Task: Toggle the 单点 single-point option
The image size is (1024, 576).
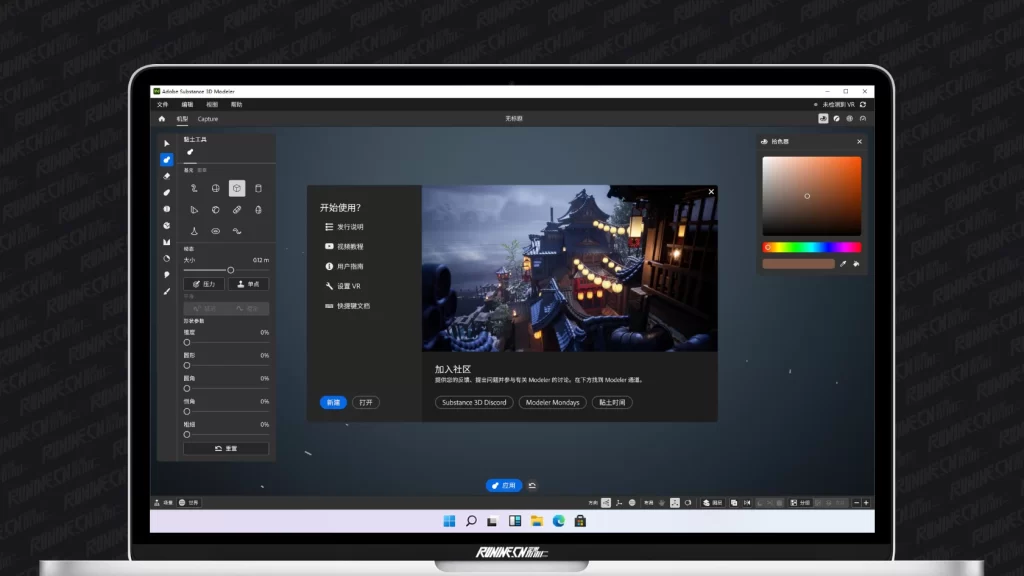Action: [x=248, y=284]
